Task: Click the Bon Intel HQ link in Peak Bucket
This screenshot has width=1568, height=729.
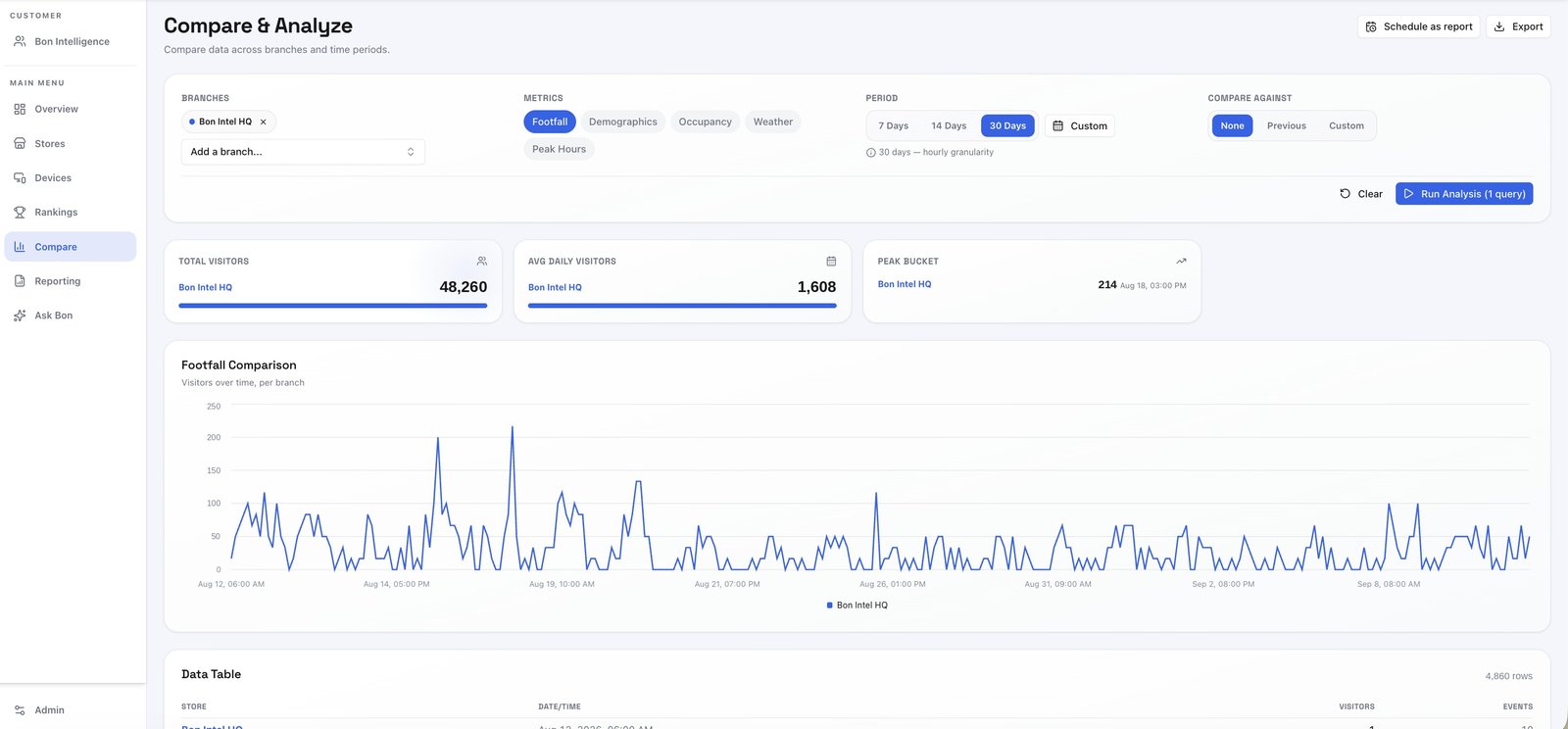Action: pos(905,284)
